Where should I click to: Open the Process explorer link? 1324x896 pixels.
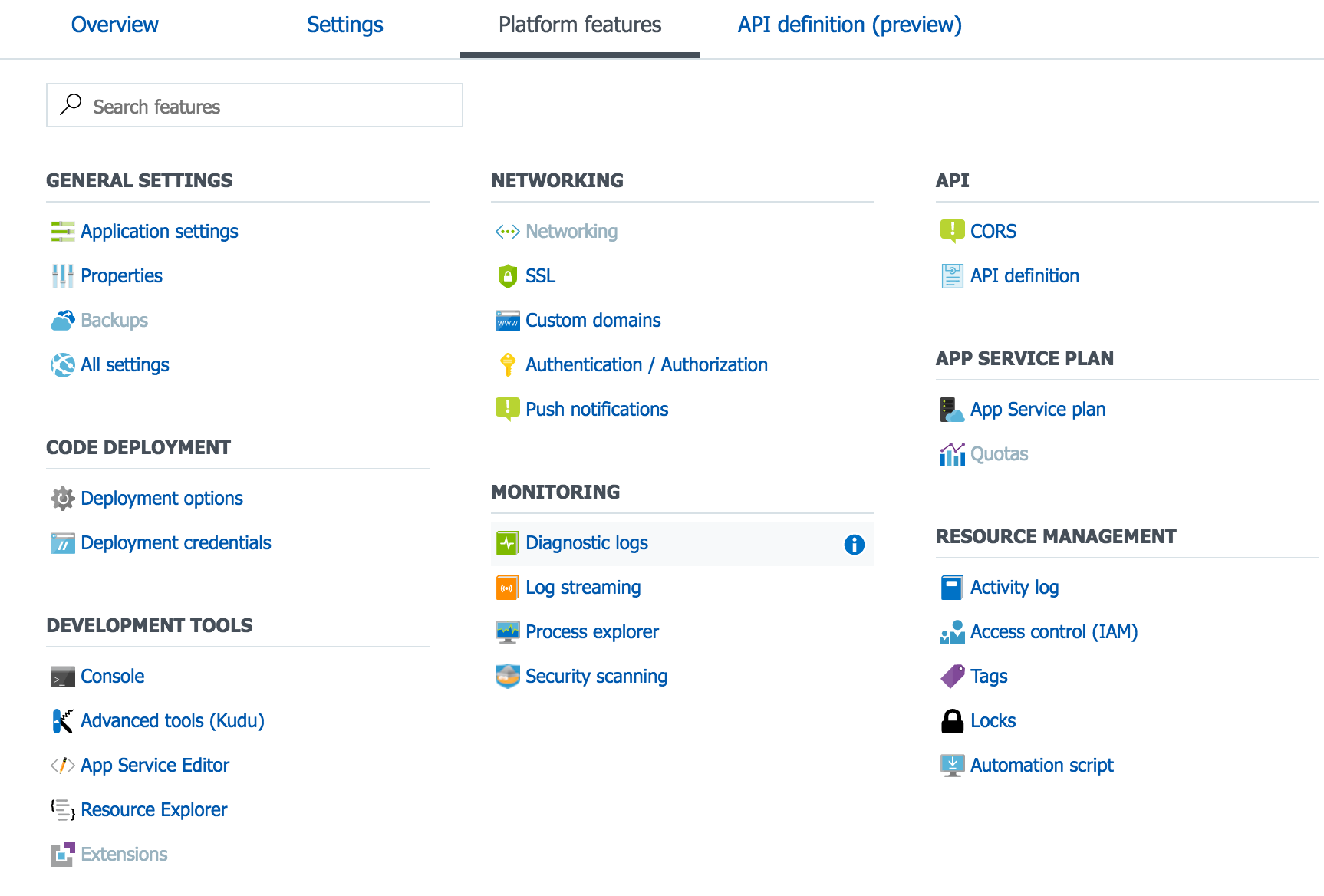[x=592, y=632]
